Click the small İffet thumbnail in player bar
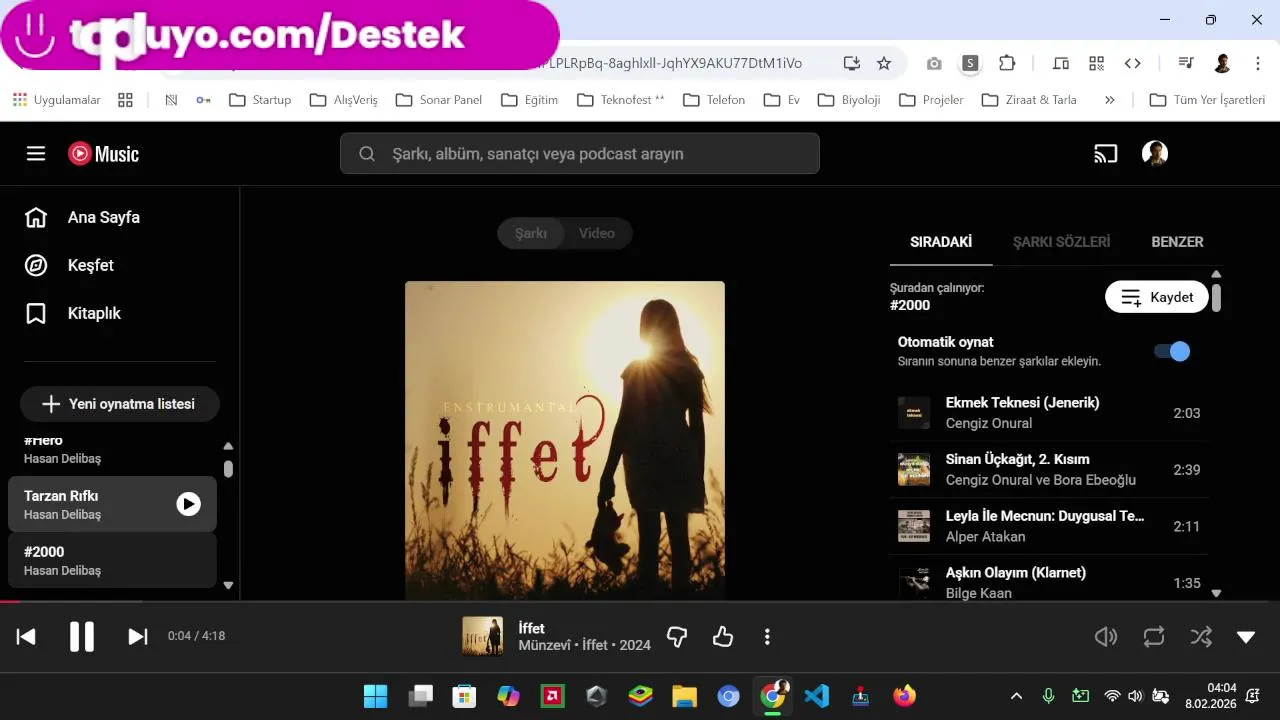The width and height of the screenshot is (1280, 720). 483,637
